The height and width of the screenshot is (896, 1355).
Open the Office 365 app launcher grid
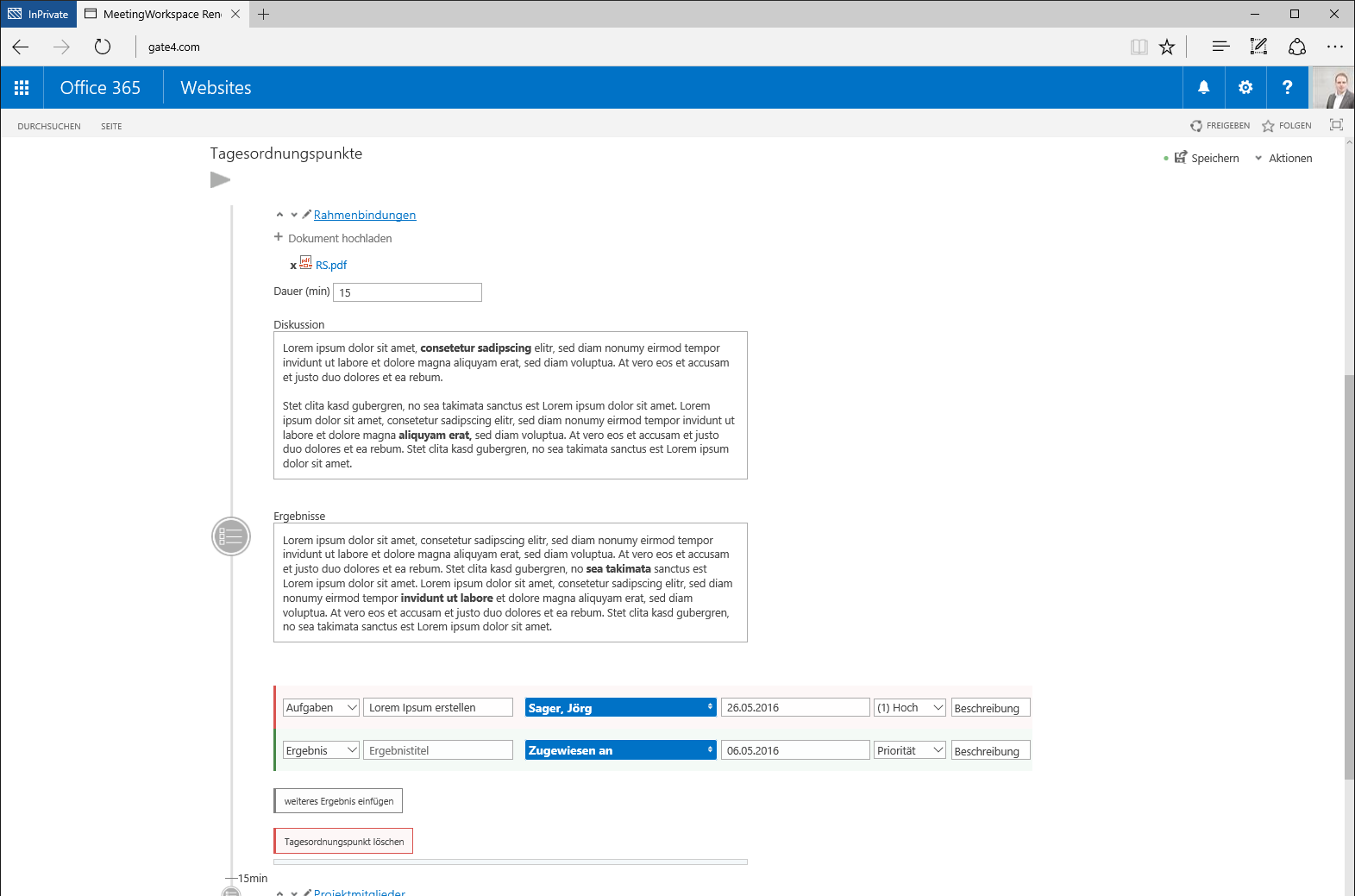pos(22,87)
